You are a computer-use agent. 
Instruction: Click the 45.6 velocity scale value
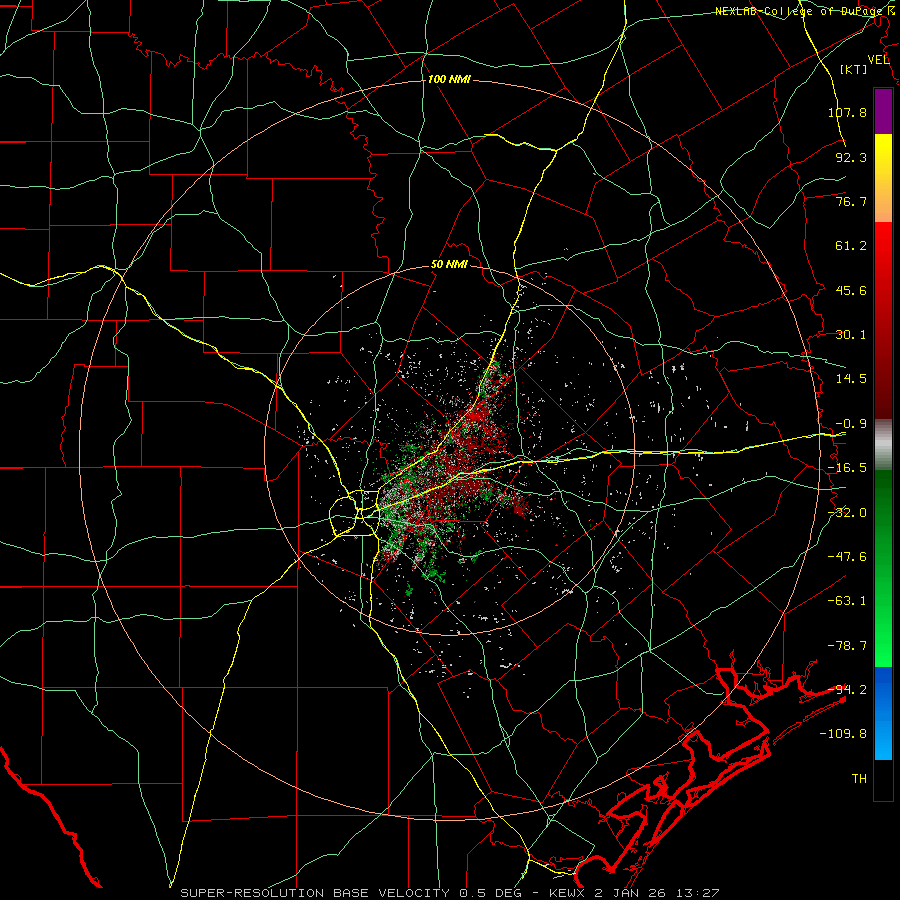(x=851, y=290)
